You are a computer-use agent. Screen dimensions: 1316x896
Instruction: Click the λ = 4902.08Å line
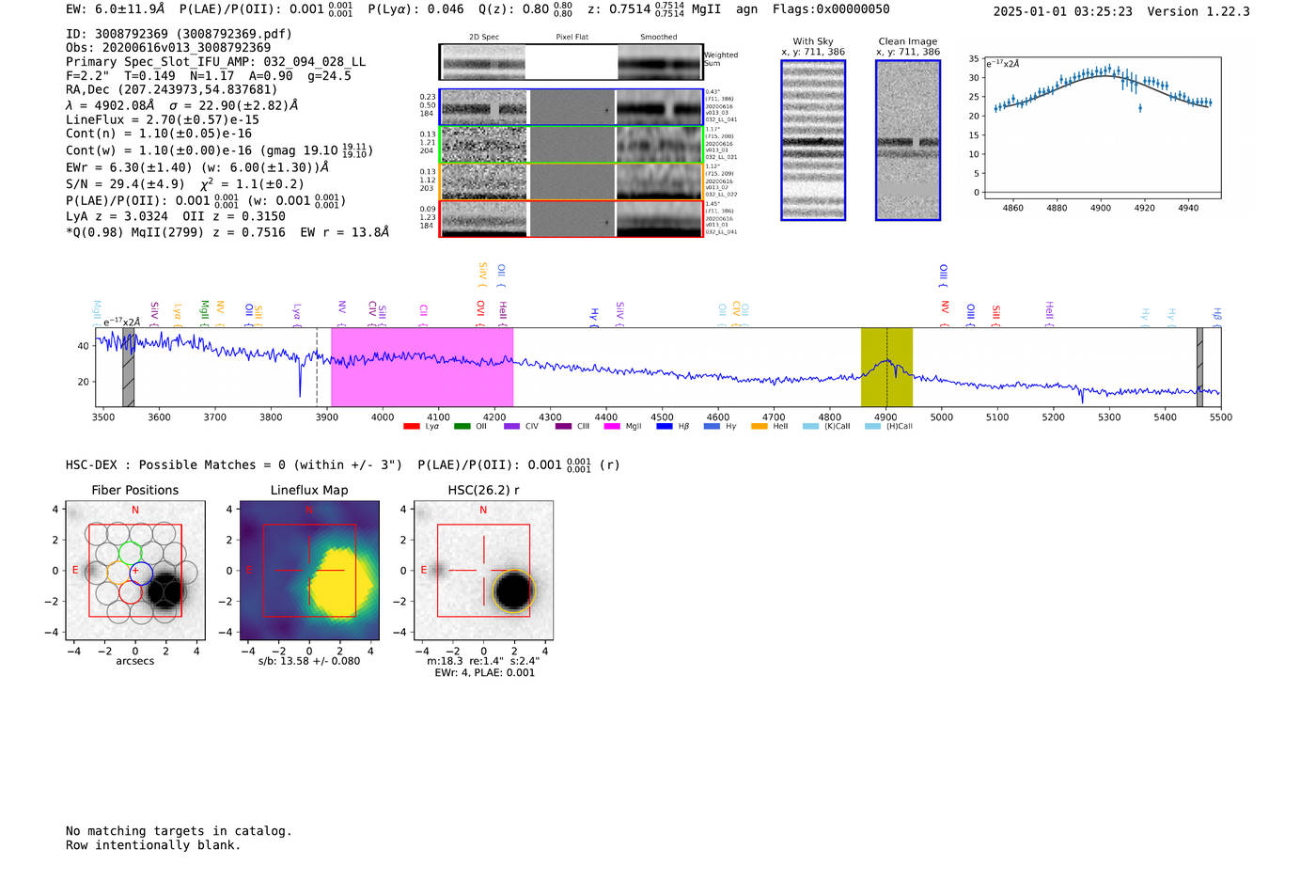point(181,105)
